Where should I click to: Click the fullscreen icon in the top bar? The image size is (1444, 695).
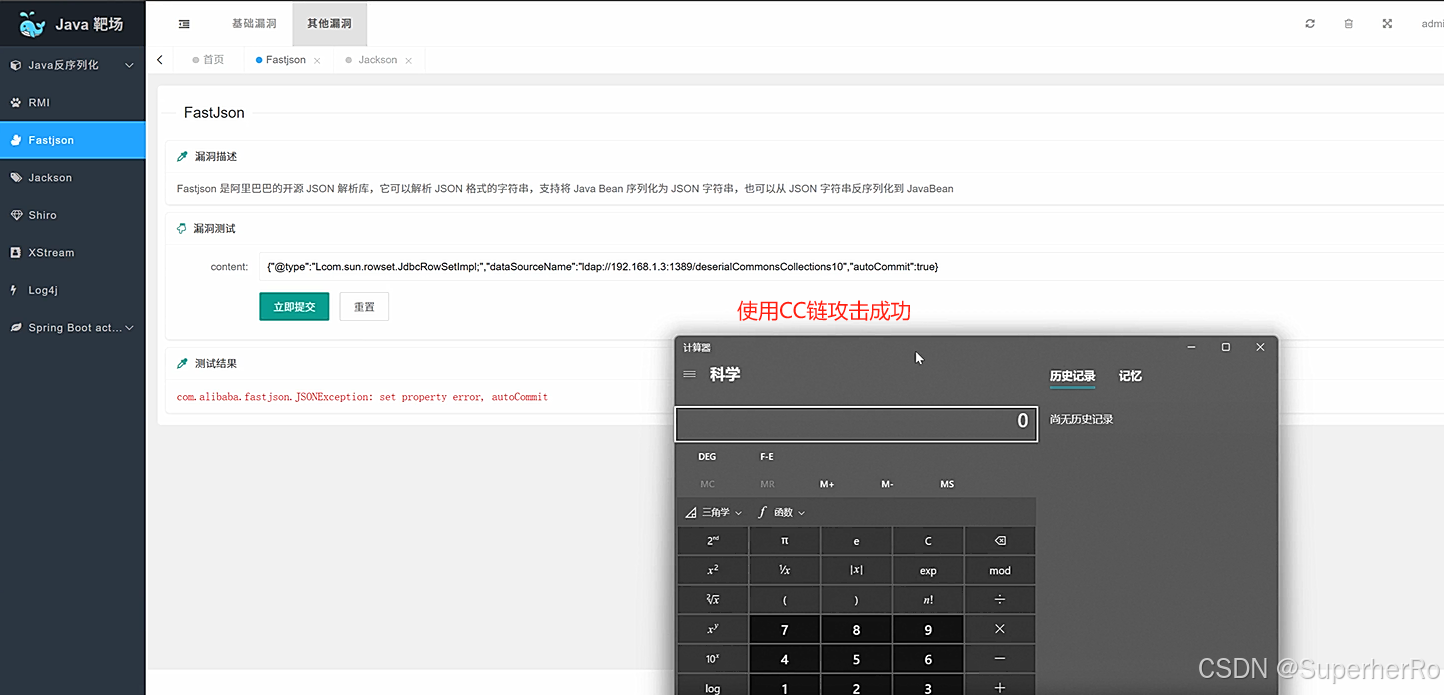[x=1387, y=24]
